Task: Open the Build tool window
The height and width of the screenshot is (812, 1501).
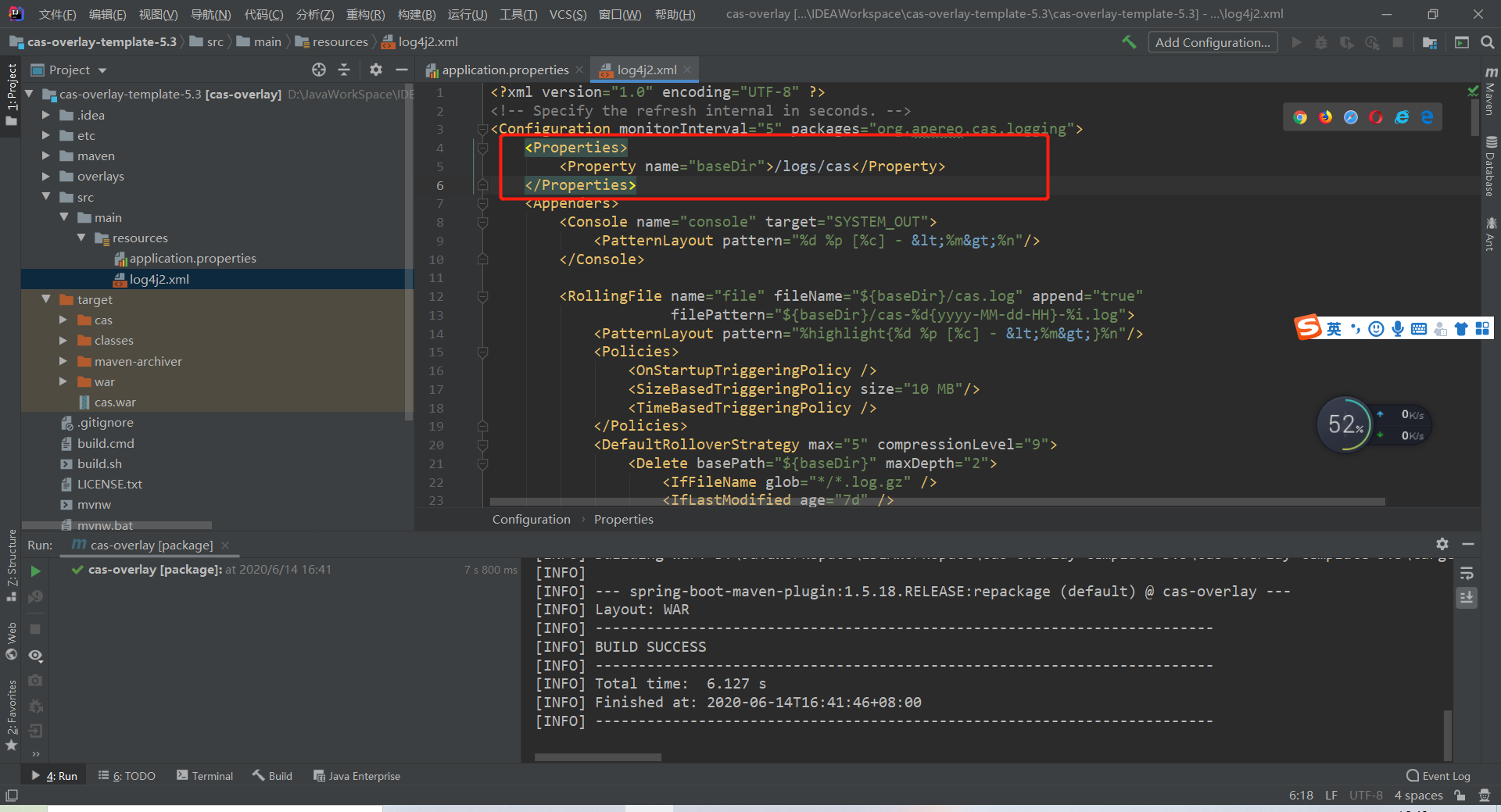Action: coord(272,776)
